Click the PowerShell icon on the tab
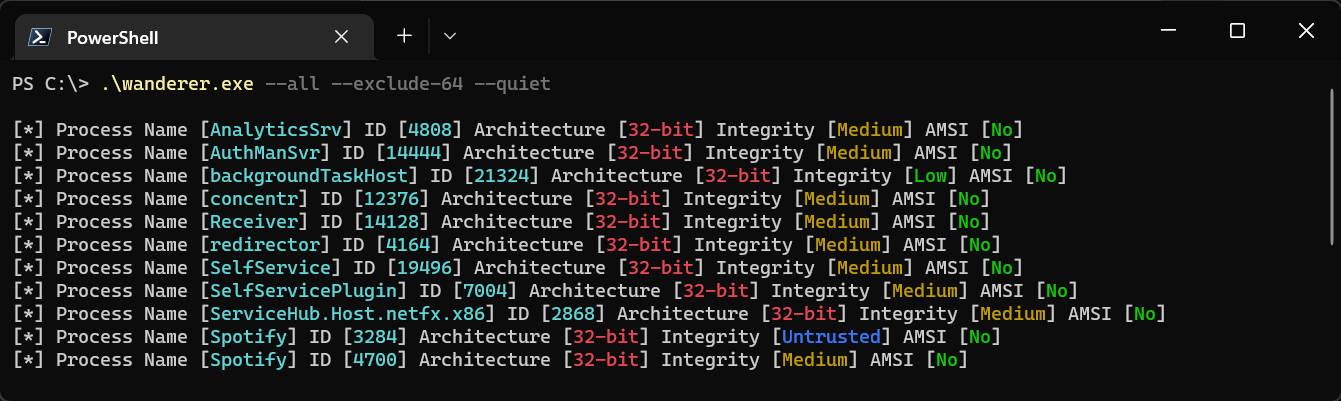This screenshot has width=1341, height=401. tap(39, 37)
